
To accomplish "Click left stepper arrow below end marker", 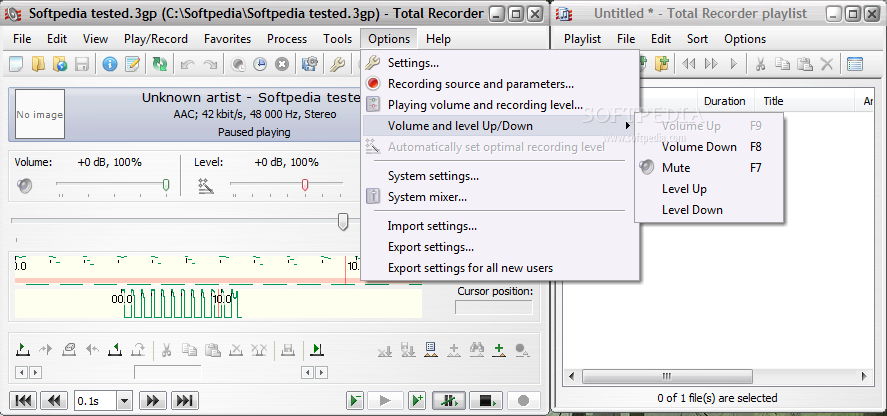I will point(307,372).
